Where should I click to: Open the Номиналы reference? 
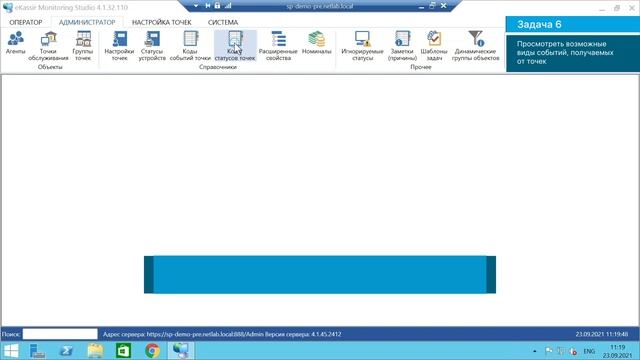pyautogui.click(x=316, y=43)
